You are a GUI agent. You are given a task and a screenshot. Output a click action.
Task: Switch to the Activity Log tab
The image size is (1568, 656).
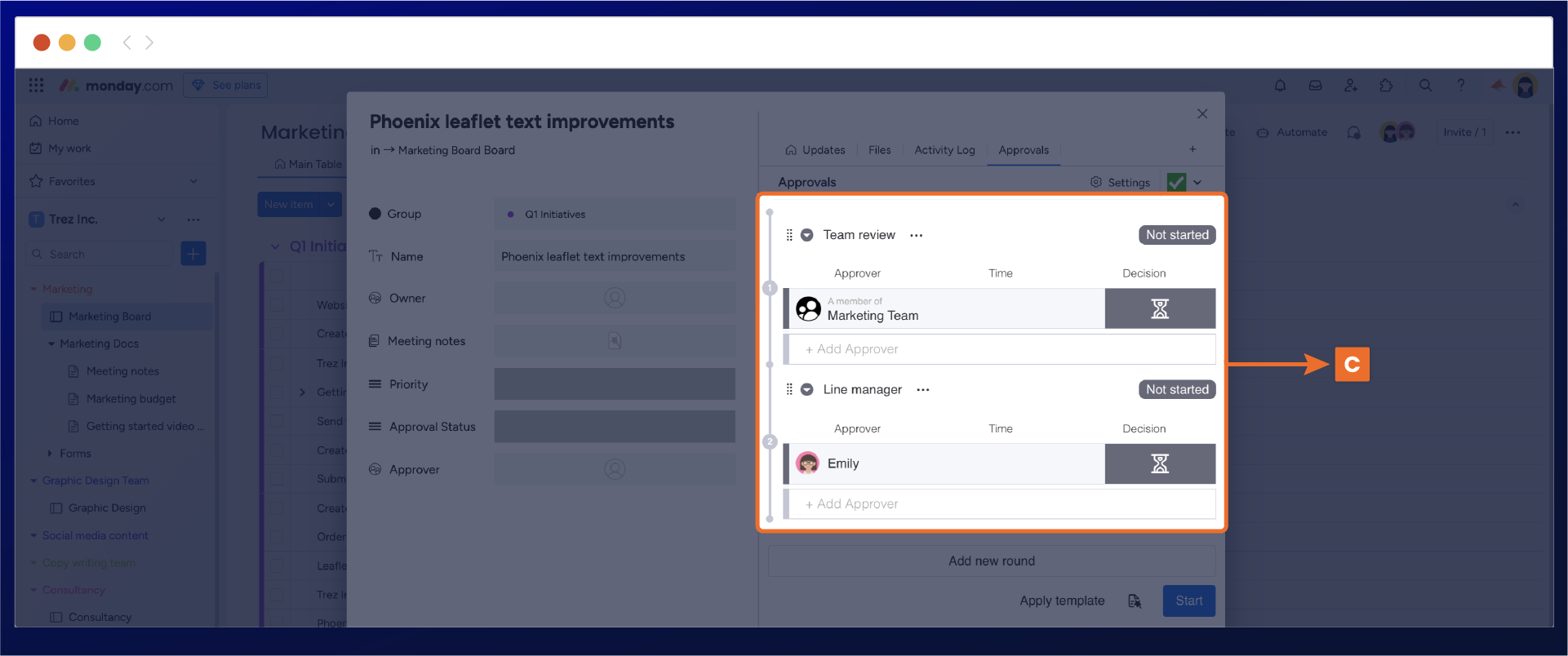click(944, 150)
